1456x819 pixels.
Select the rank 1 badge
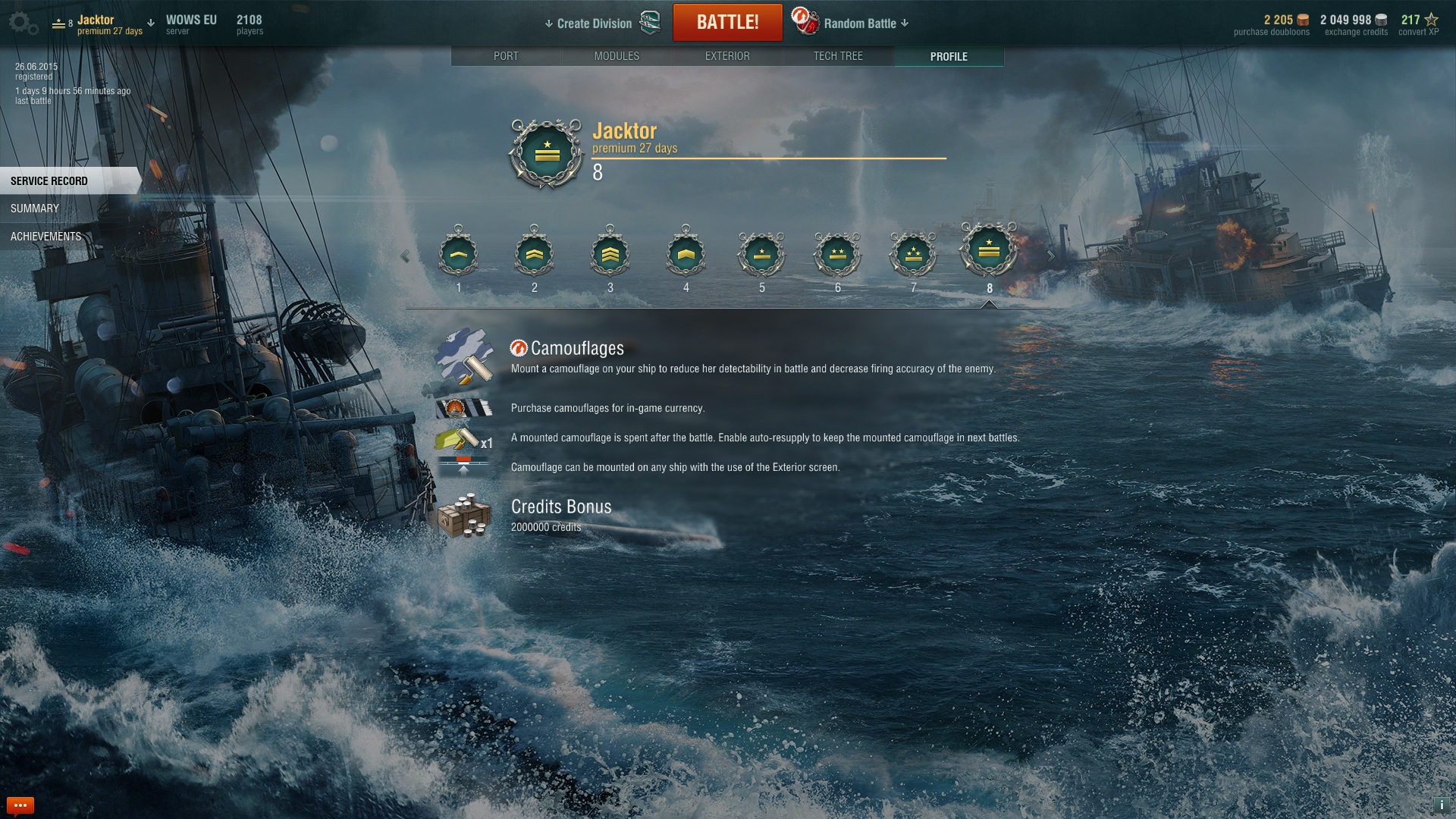(458, 253)
